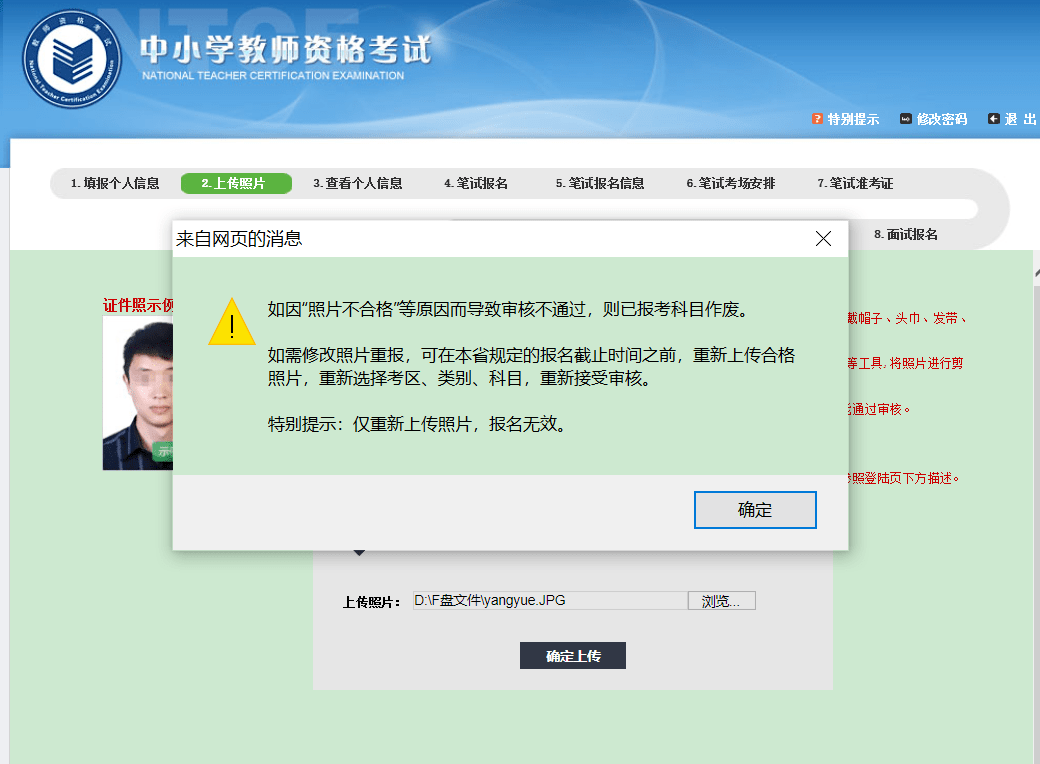Open step 4 笔试报名

(x=476, y=183)
